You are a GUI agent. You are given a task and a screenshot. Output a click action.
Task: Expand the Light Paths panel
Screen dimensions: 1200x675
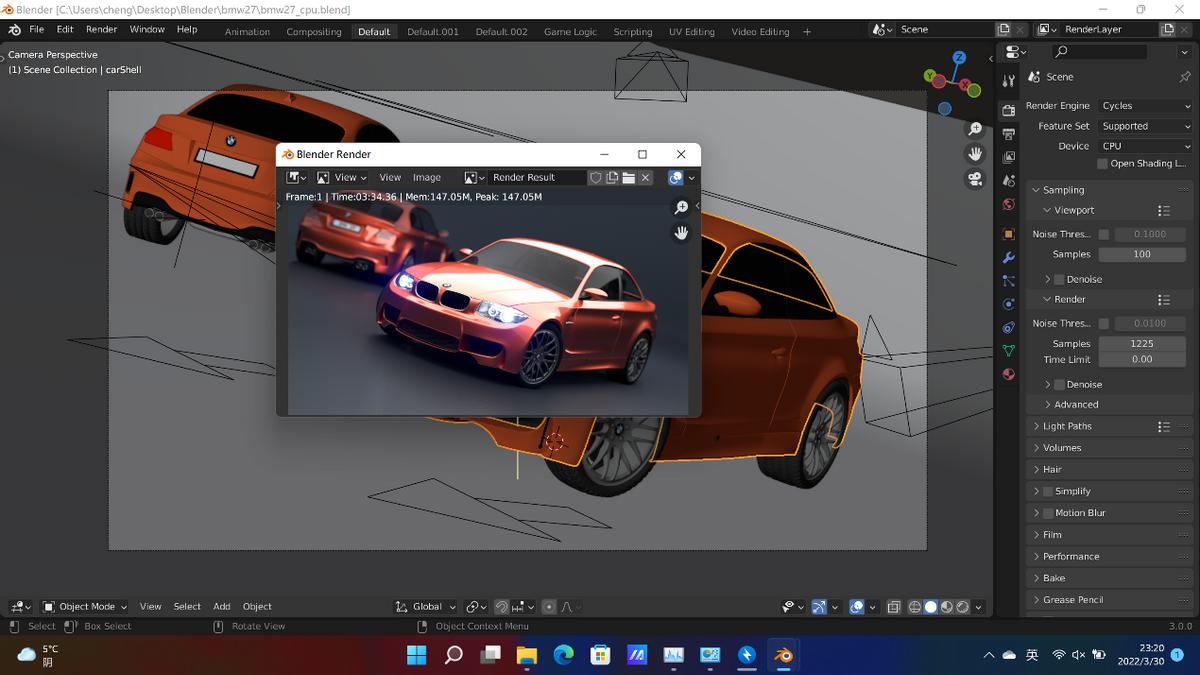[x=1067, y=426]
